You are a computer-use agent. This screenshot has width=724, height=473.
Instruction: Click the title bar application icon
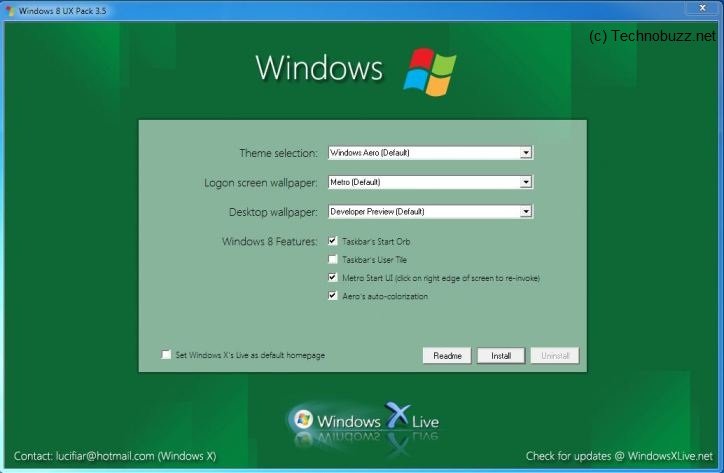[x=10, y=11]
